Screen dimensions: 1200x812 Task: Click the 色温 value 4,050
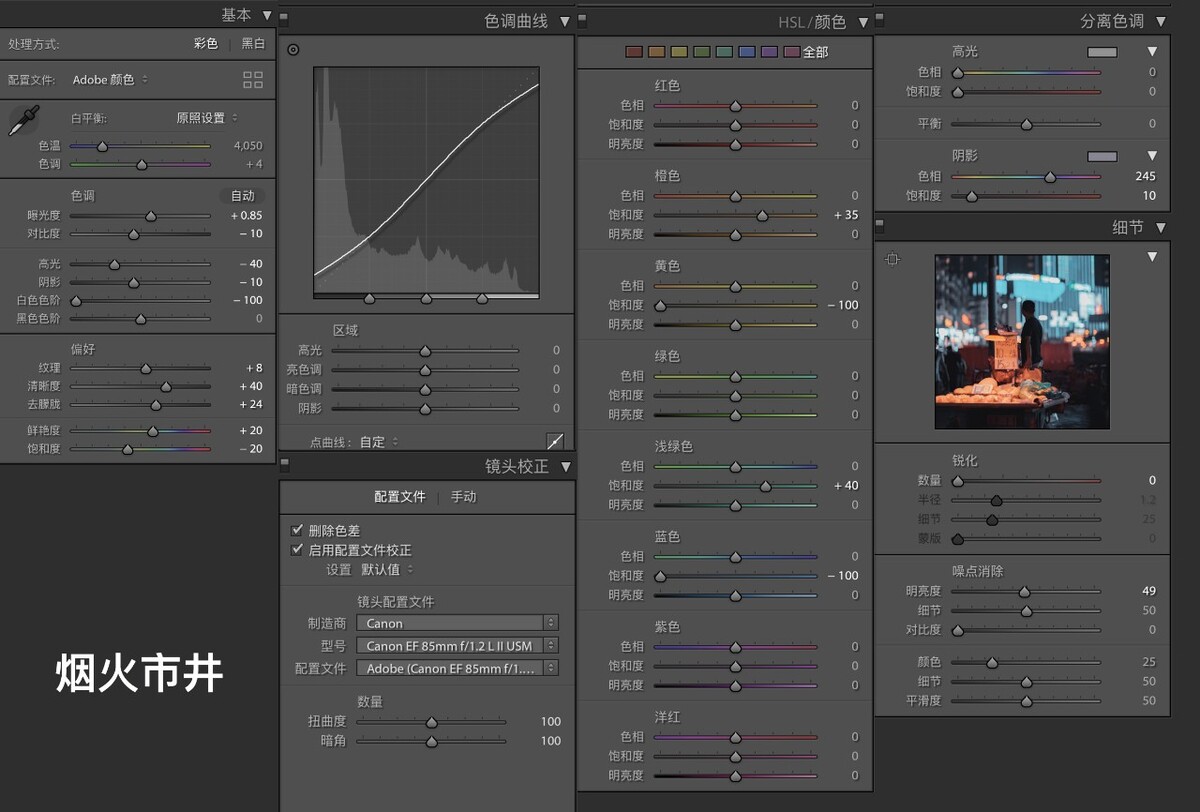(x=247, y=146)
